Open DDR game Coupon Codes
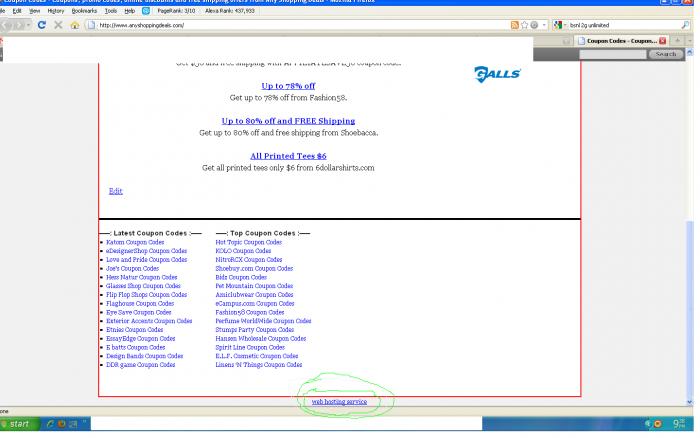The height and width of the screenshot is (438, 700). pyautogui.click(x=141, y=365)
